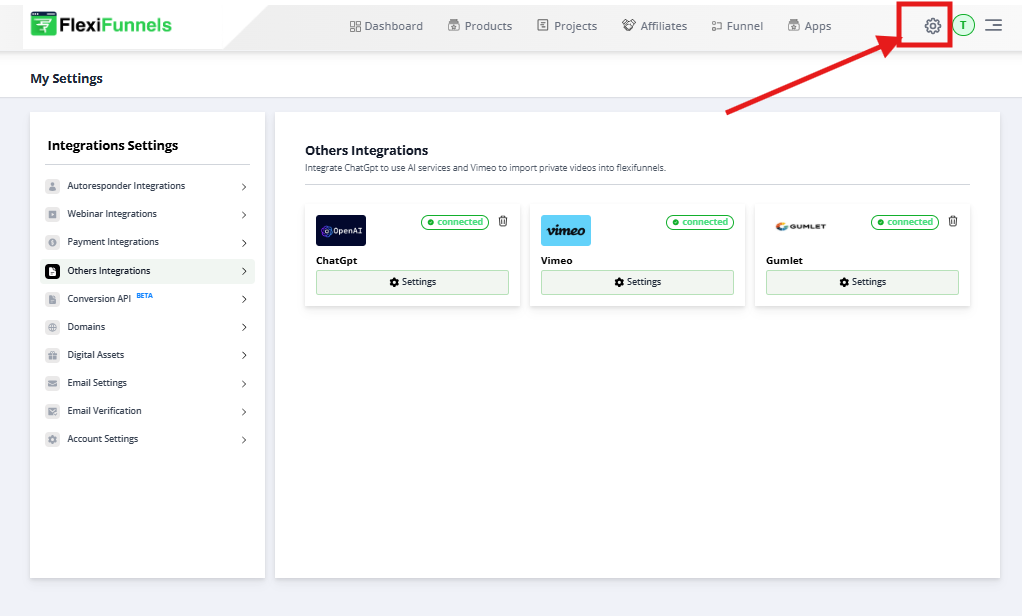Open Affiliates in top navigation
The image size is (1022, 616).
click(x=654, y=26)
